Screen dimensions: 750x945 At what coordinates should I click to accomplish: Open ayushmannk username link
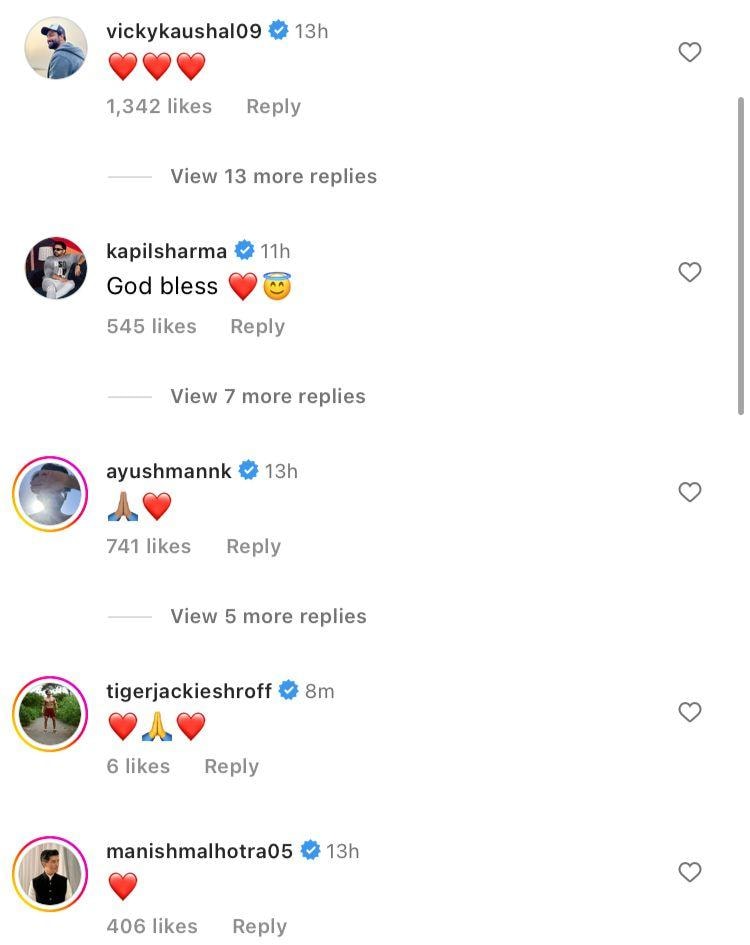pos(168,471)
